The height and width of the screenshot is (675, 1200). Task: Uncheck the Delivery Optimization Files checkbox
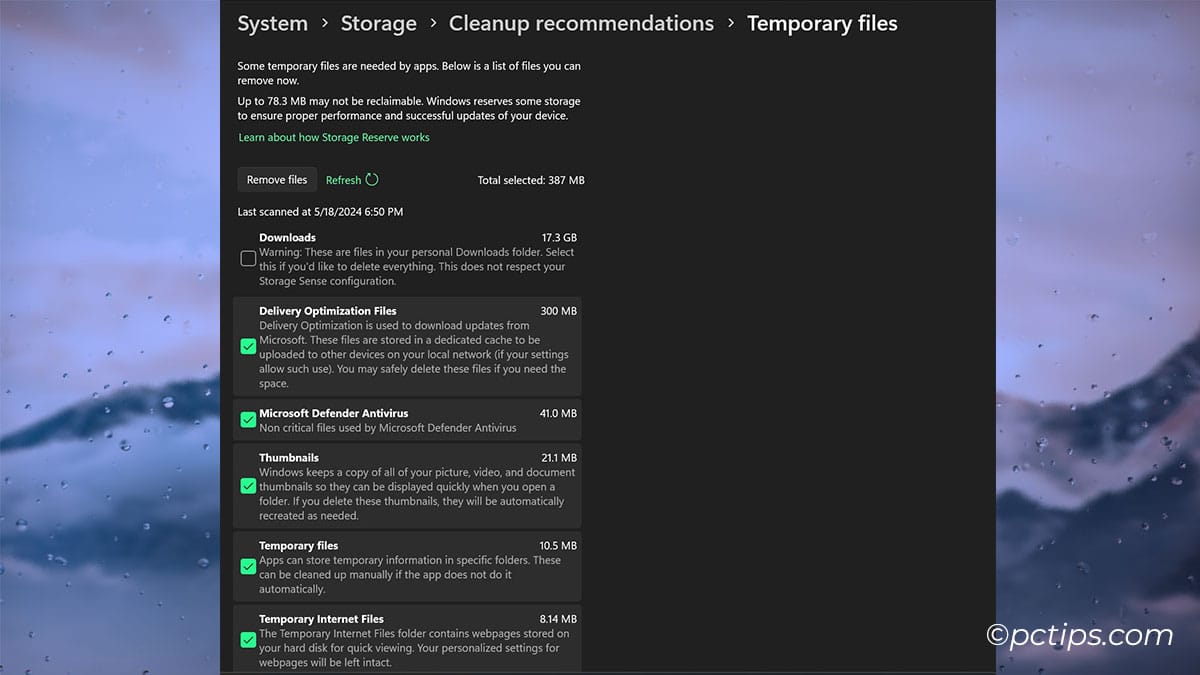(x=247, y=346)
